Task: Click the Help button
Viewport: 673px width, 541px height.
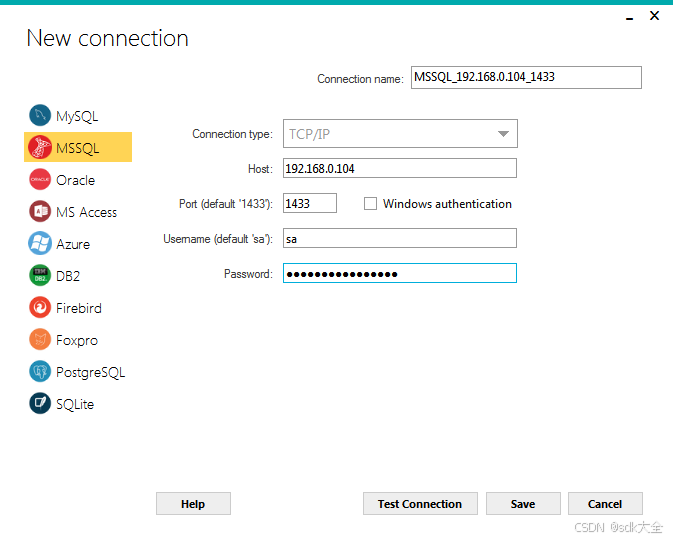Action: click(193, 504)
